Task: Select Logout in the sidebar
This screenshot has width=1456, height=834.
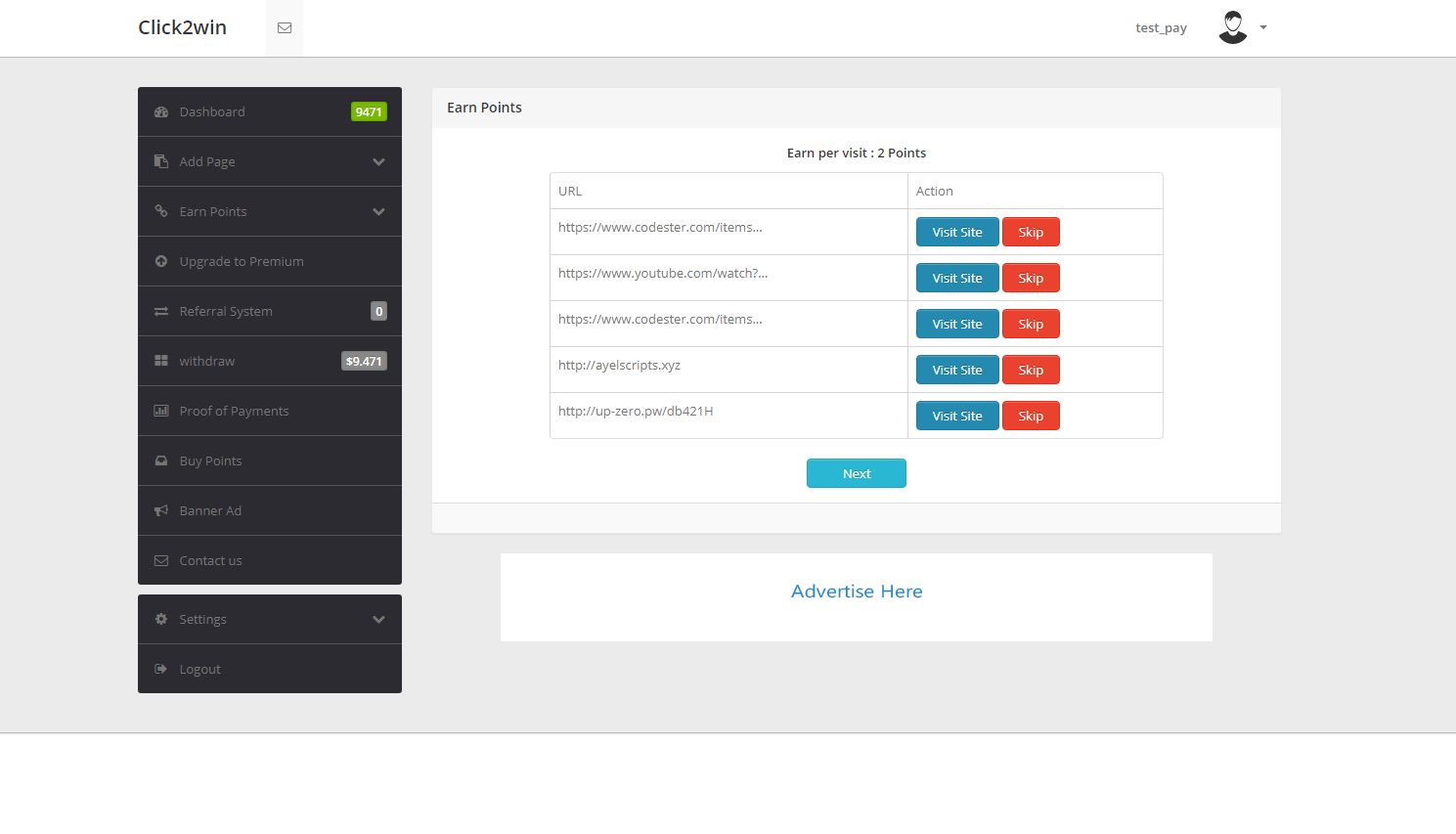Action: point(270,670)
